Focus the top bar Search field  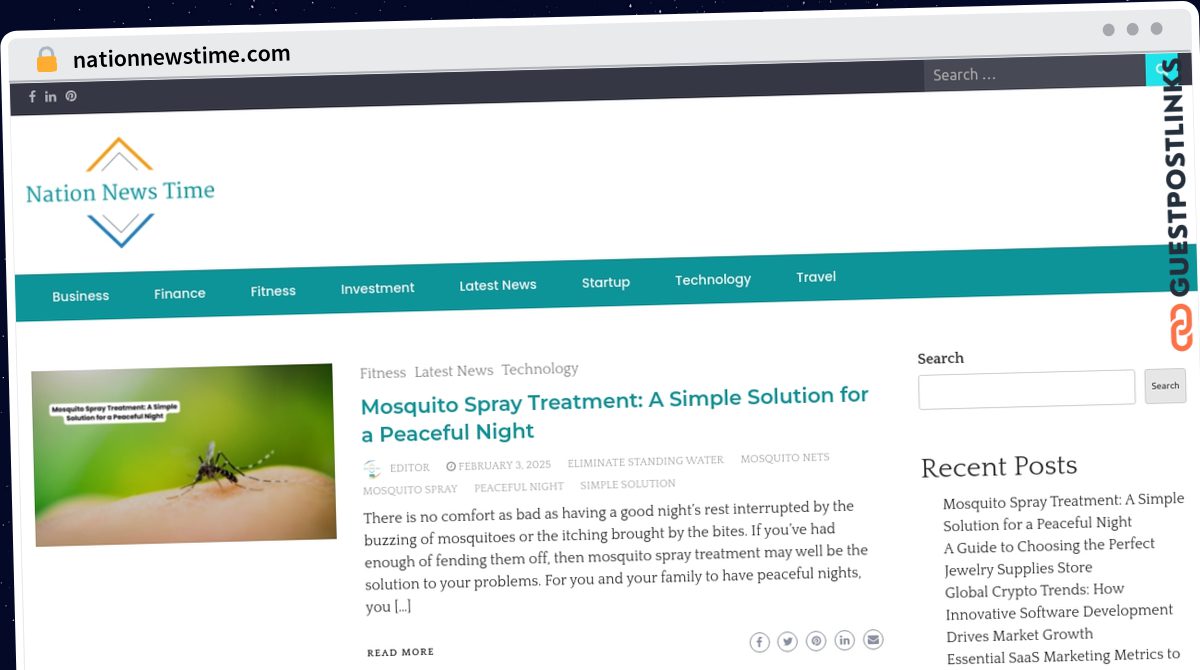tap(1035, 74)
